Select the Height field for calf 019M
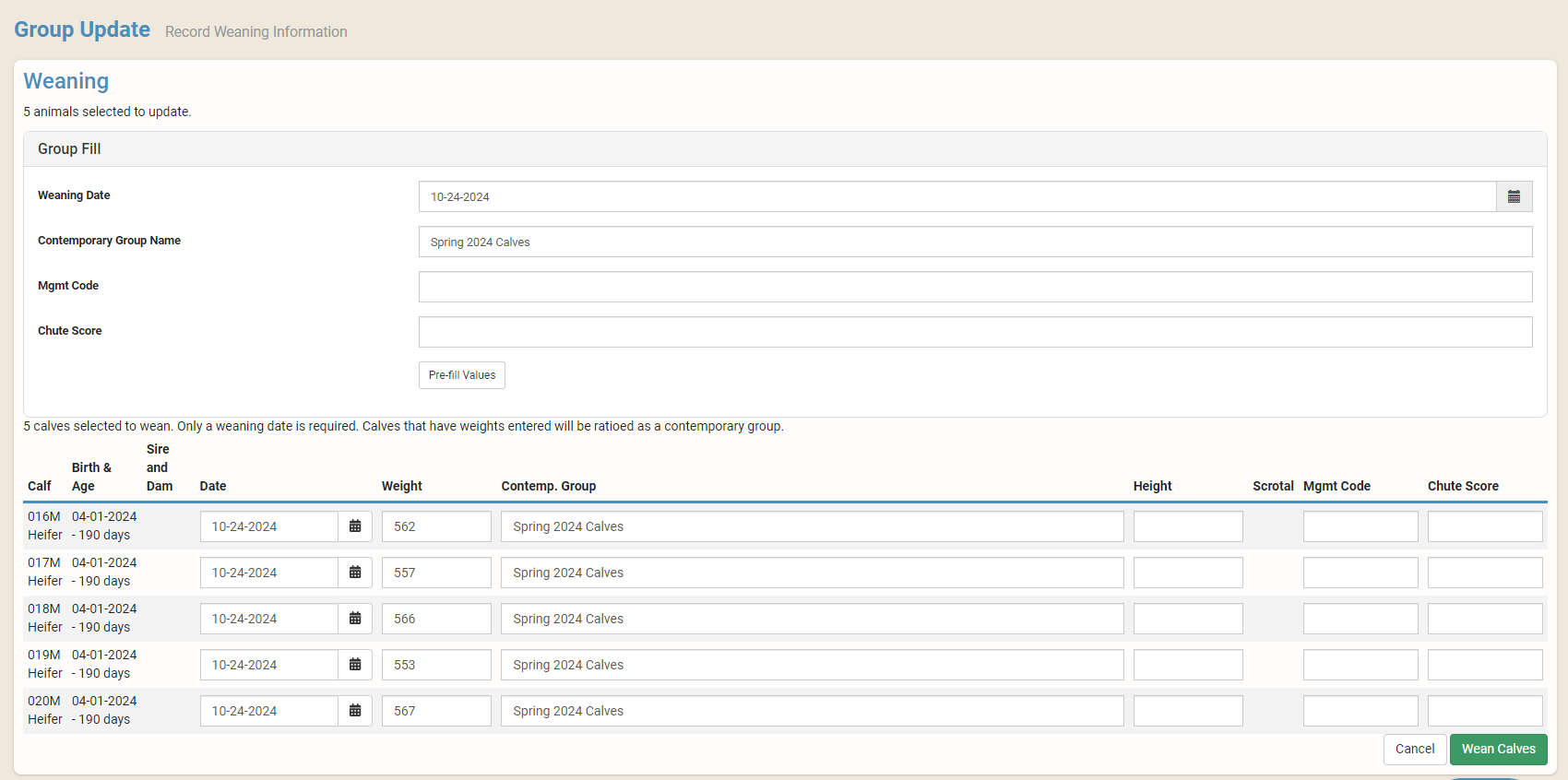1568x780 pixels. [x=1188, y=665]
